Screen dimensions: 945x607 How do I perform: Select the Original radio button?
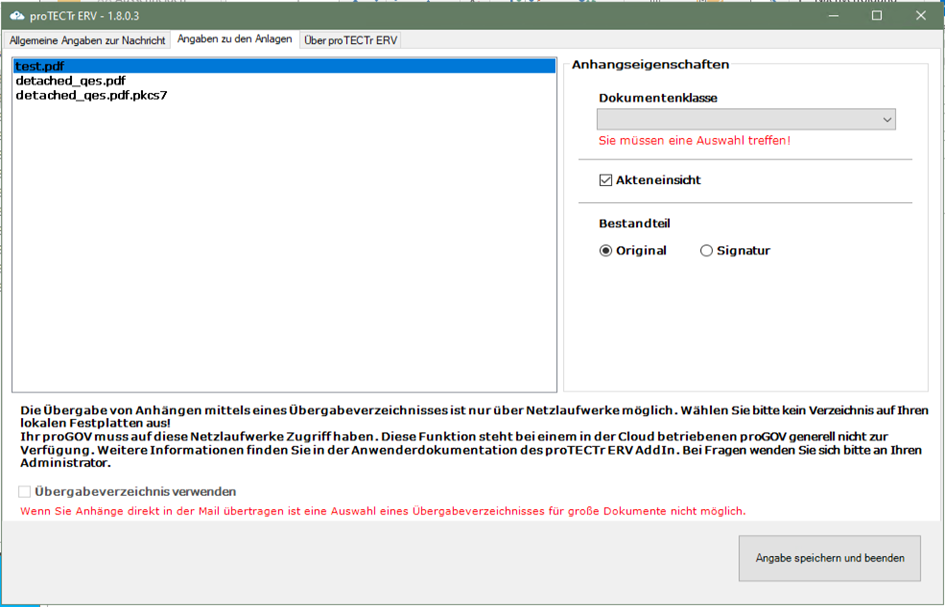click(x=605, y=251)
